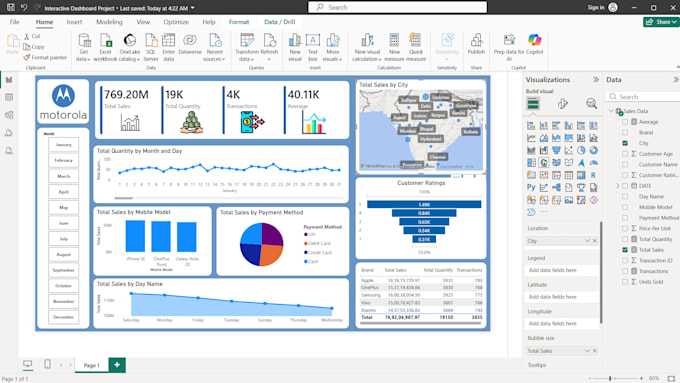Switch to Table view in left sidebar
This screenshot has width=680, height=383.
point(9,98)
